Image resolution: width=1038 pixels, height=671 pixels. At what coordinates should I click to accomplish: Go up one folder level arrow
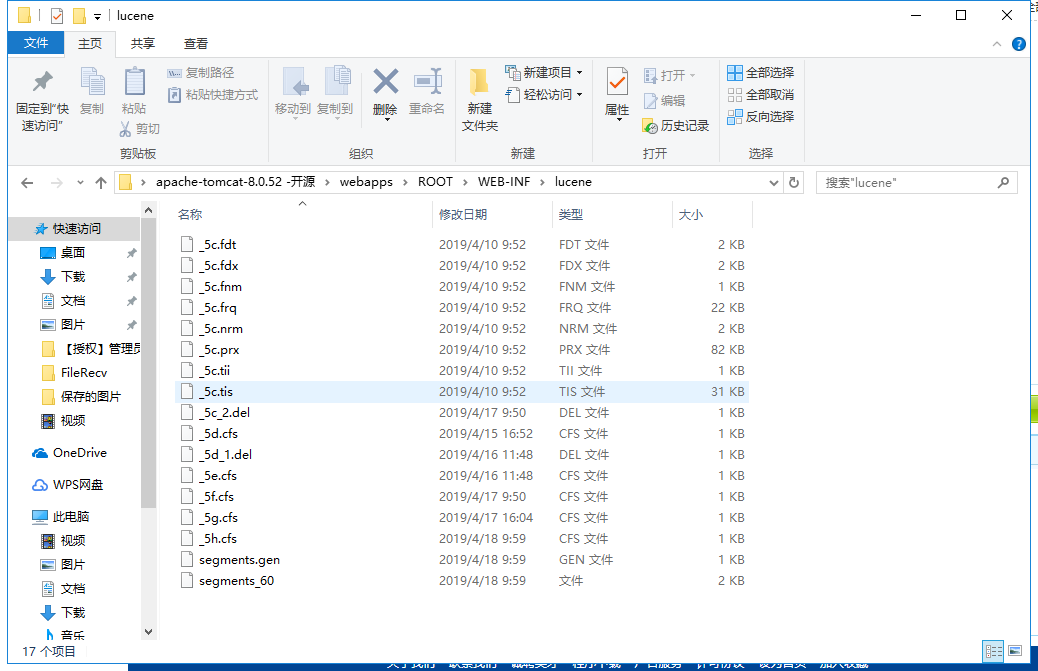point(101,183)
